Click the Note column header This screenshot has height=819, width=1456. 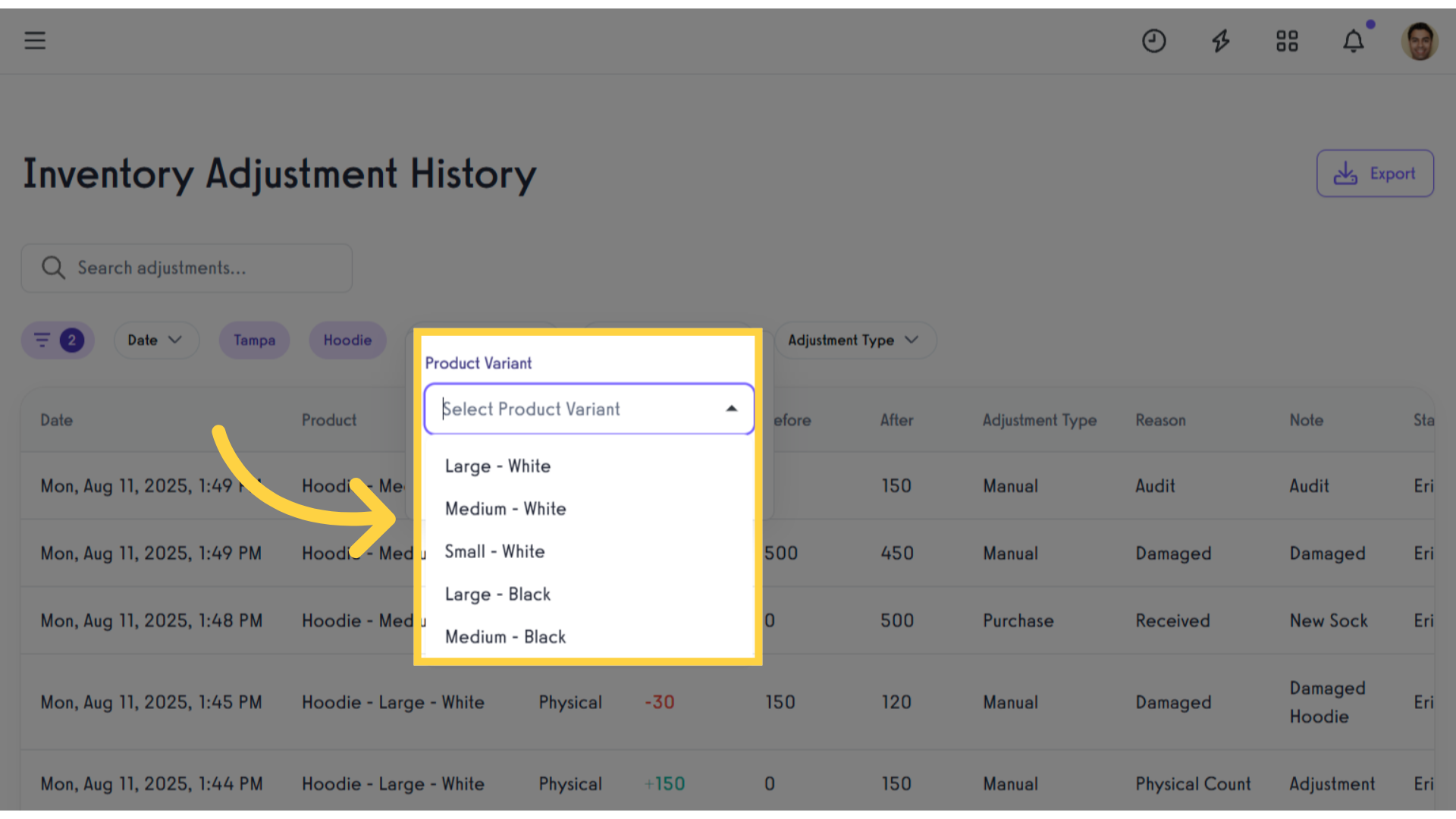coord(1307,420)
